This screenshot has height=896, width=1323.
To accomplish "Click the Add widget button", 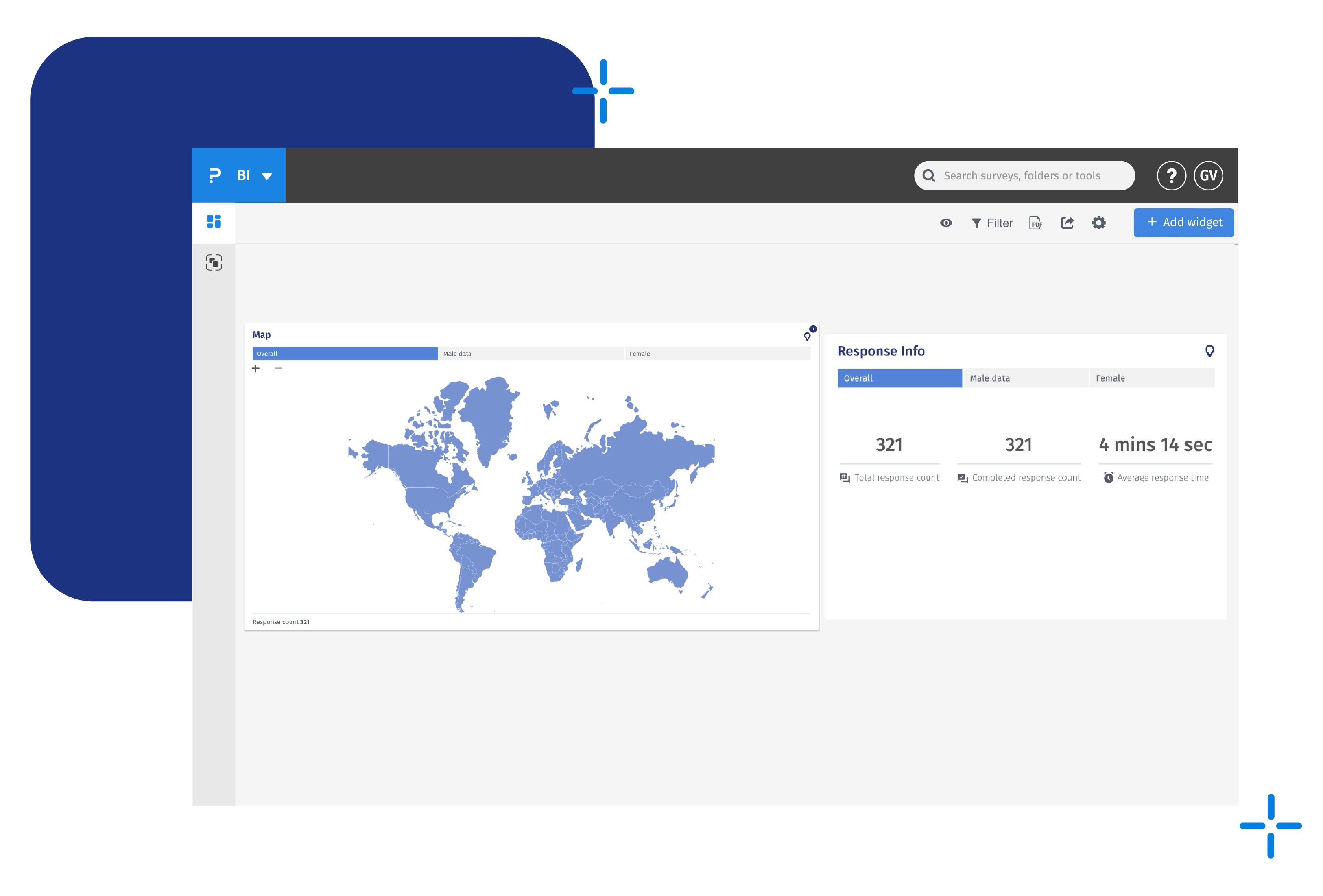I will [x=1183, y=222].
